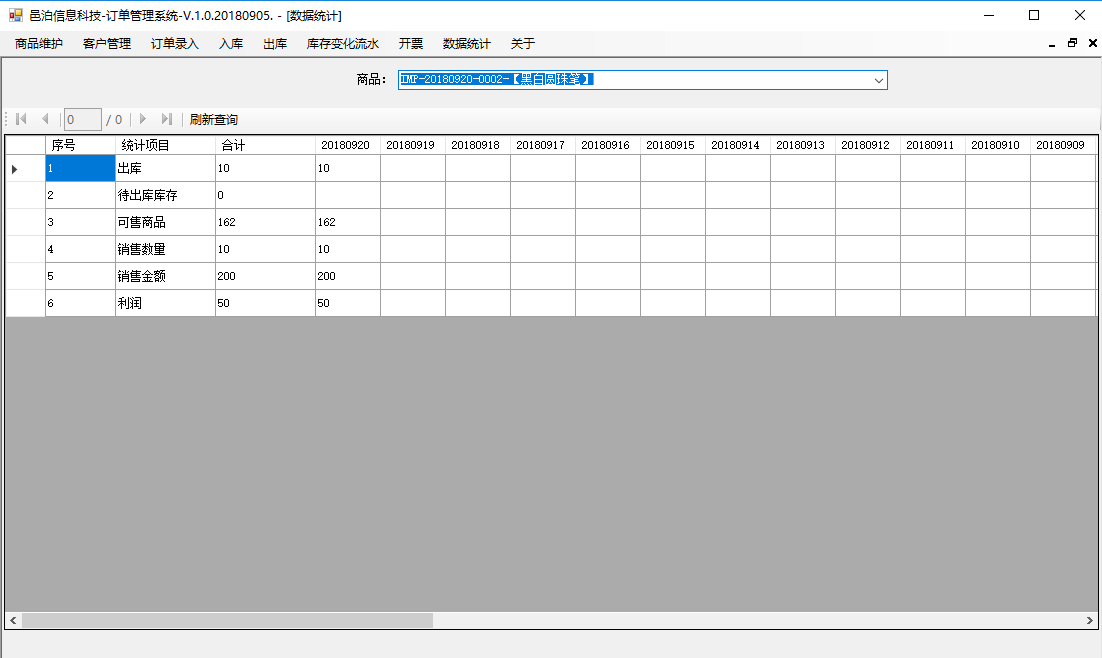
Task: Click the 20180909 column header
Action: point(1063,145)
